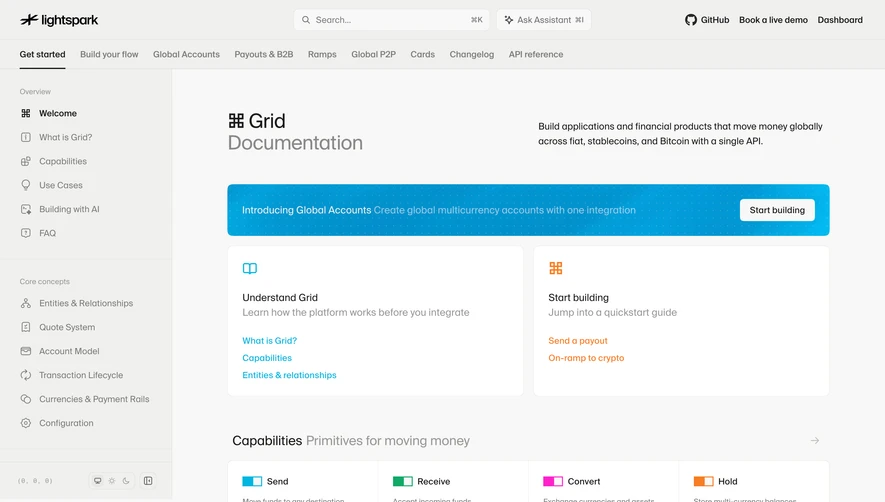Click the GitHub octocat icon

pos(691,20)
